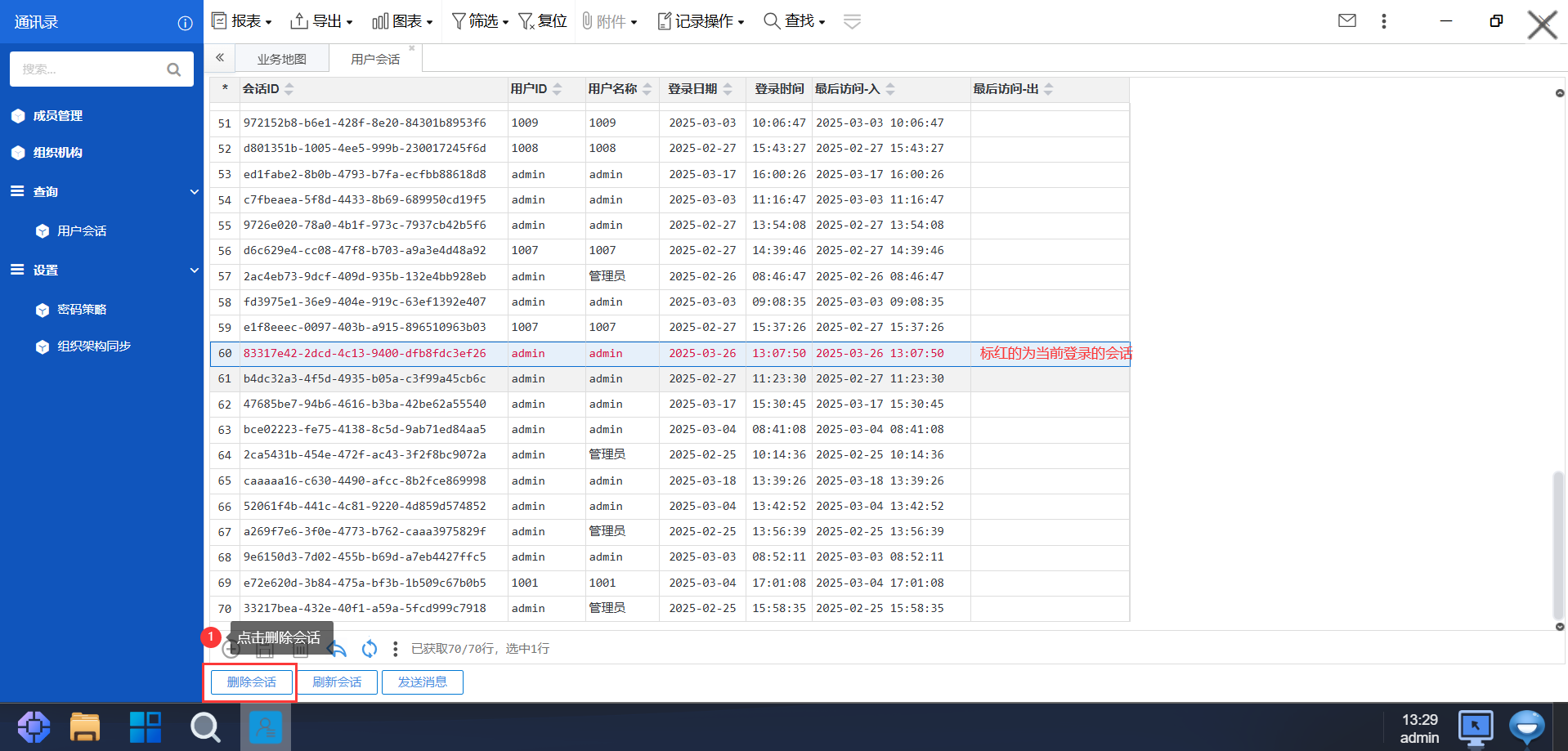Sort by 会话ID column arrows
Viewport: 1568px width, 751px height.
tap(289, 89)
